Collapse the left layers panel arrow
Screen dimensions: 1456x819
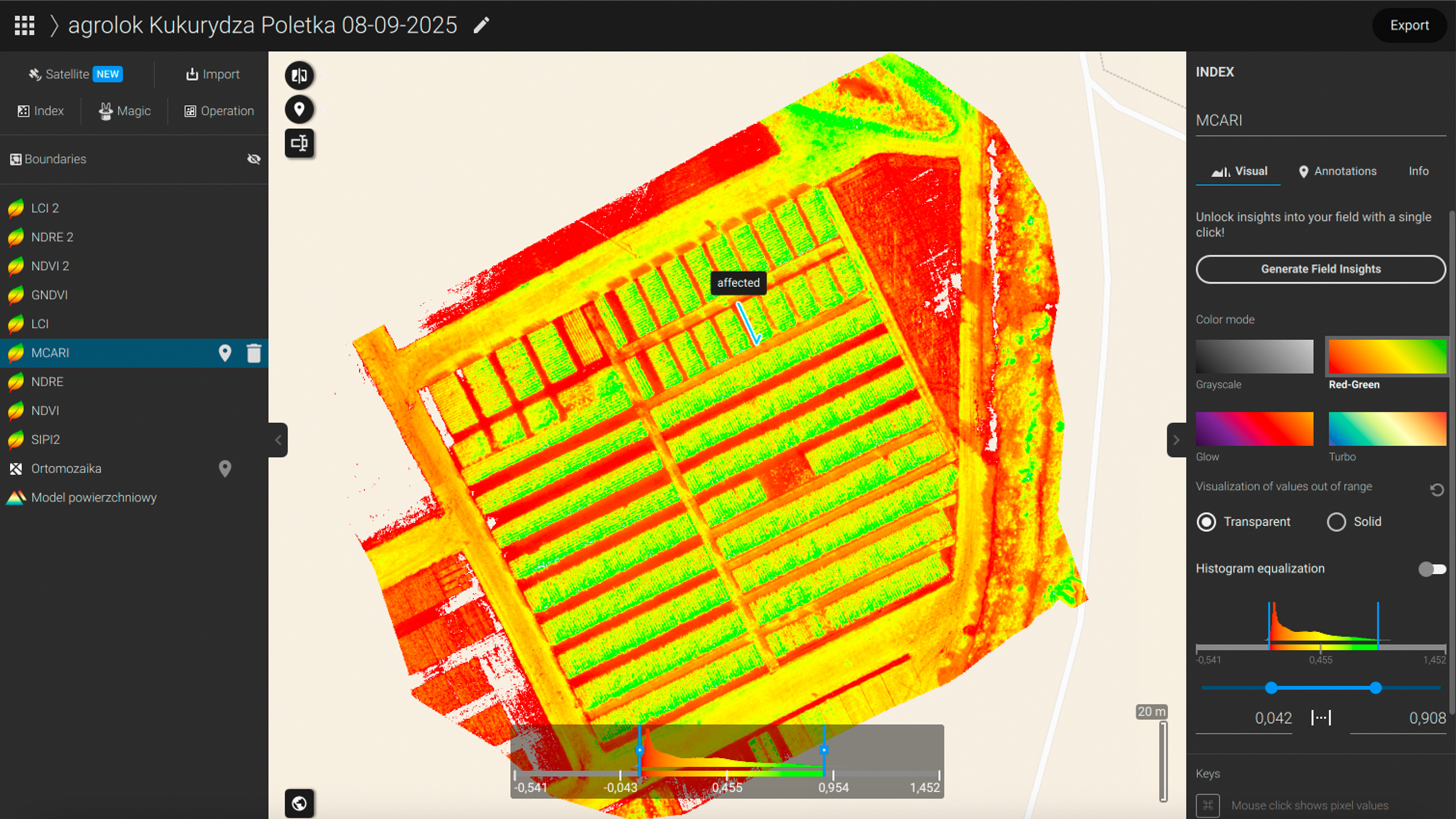[x=278, y=440]
